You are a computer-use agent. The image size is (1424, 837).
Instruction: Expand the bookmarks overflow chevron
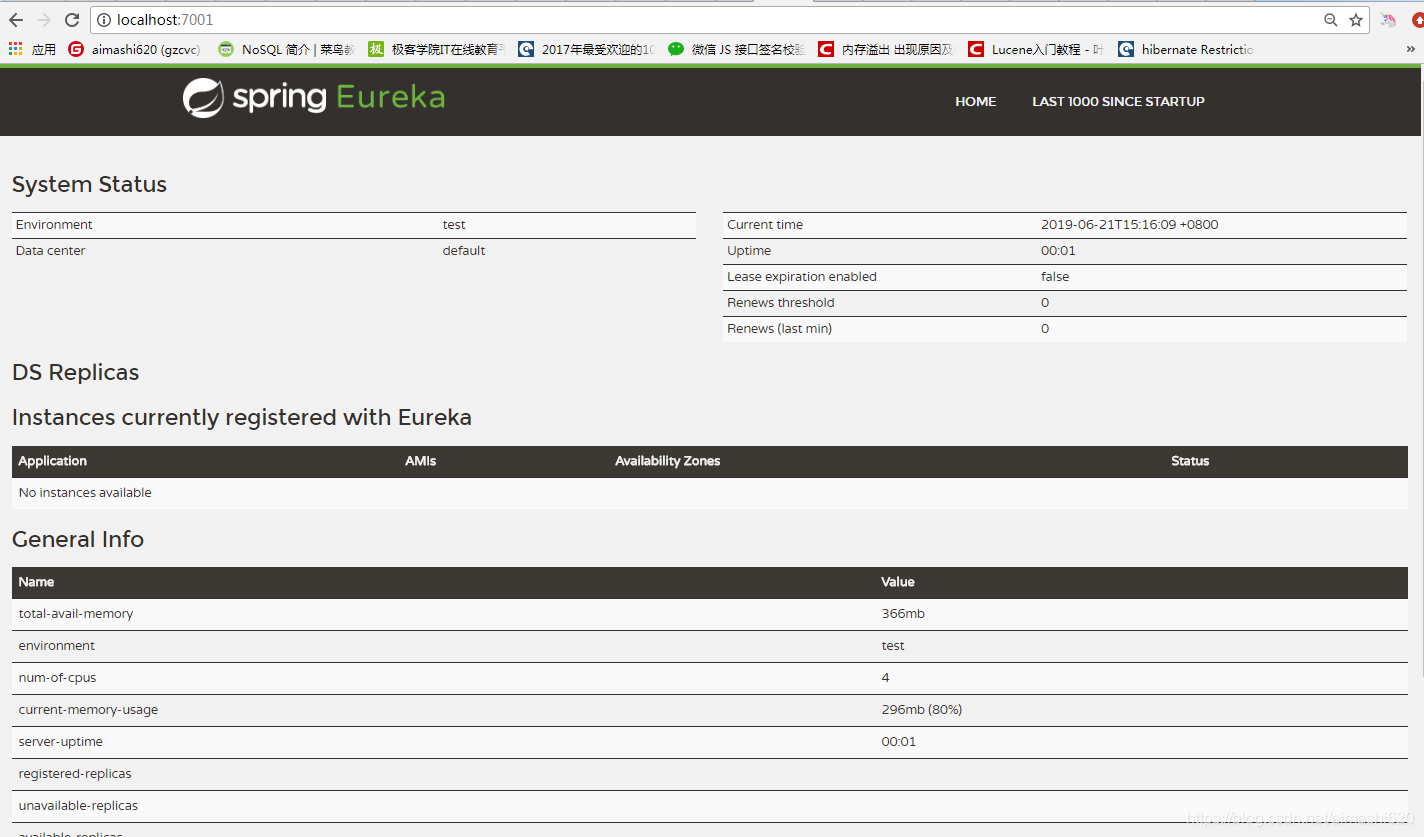click(x=1410, y=49)
